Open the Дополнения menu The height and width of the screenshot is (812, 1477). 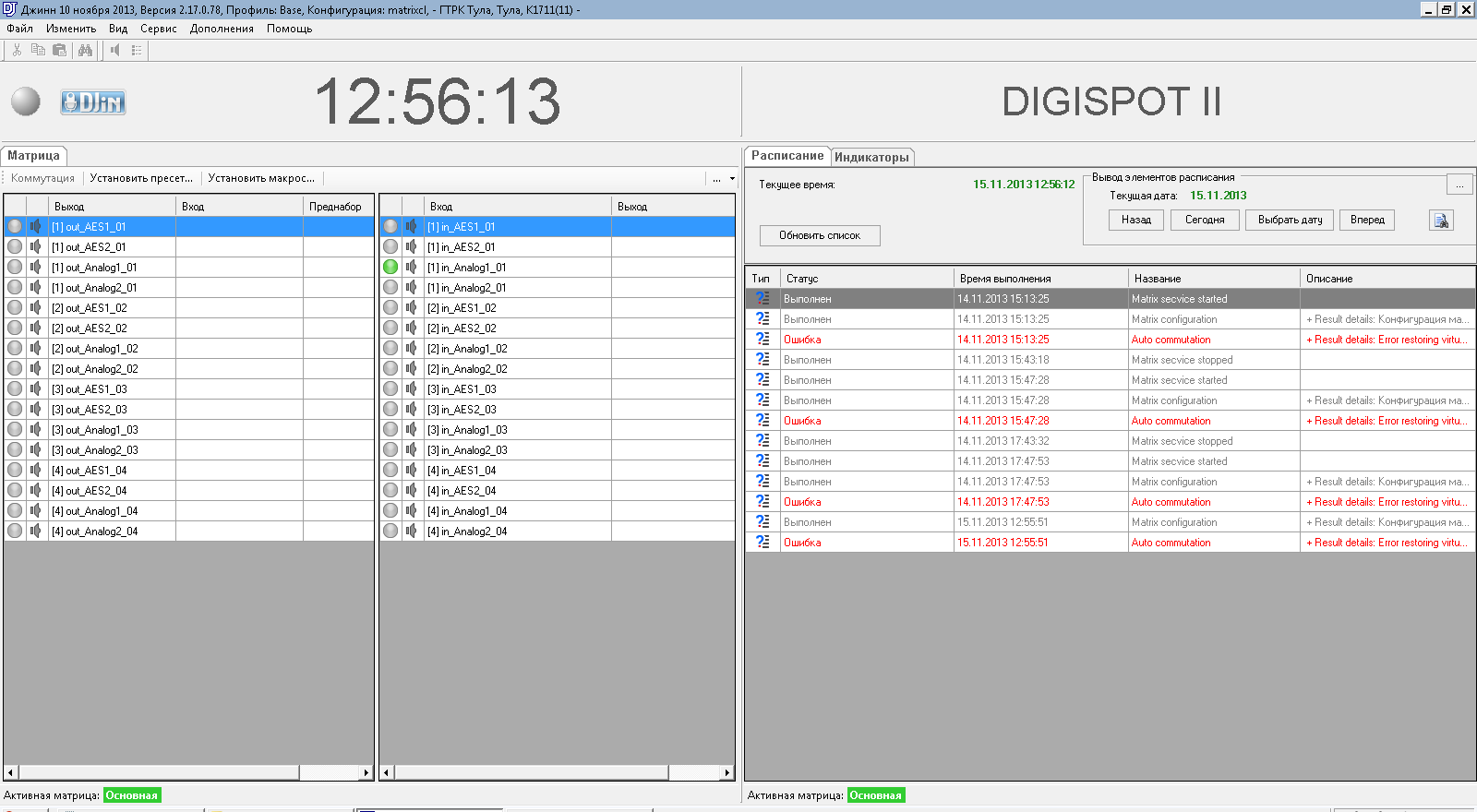222,29
